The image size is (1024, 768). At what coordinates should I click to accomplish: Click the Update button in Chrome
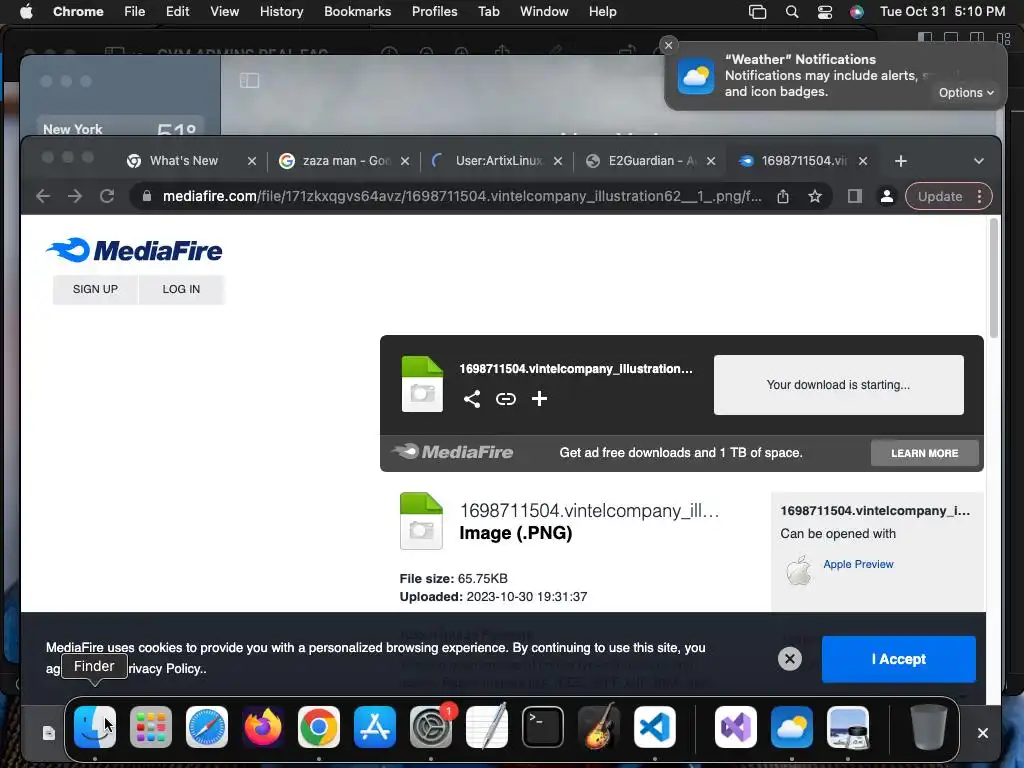click(940, 197)
